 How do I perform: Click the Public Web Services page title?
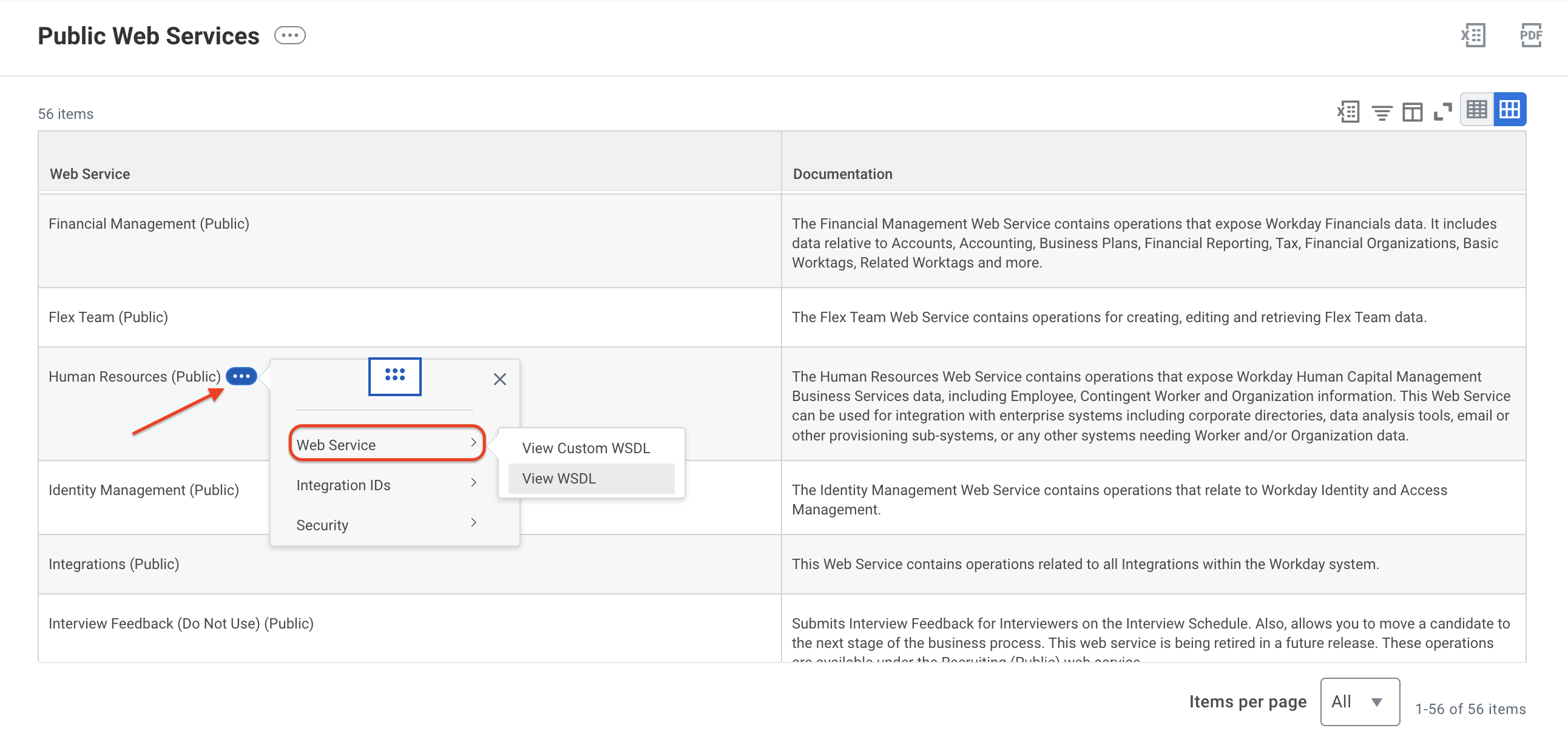(149, 36)
